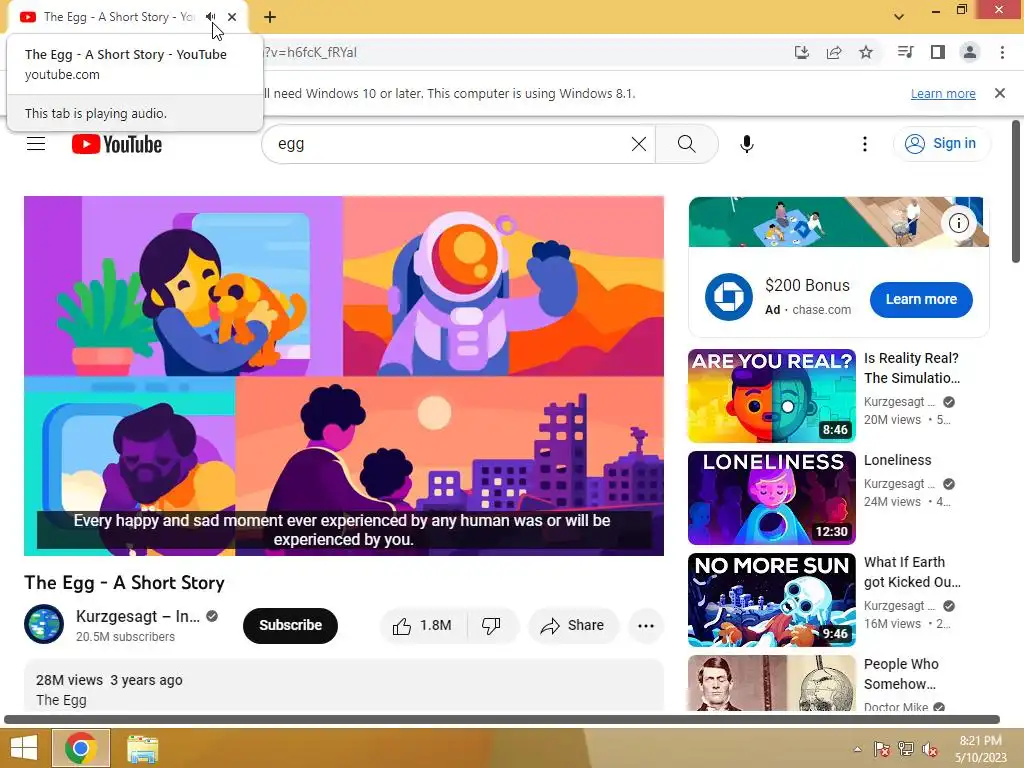Viewport: 1024px width, 768px height.
Task: Switch to Chrome in the taskbar
Action: point(81,748)
